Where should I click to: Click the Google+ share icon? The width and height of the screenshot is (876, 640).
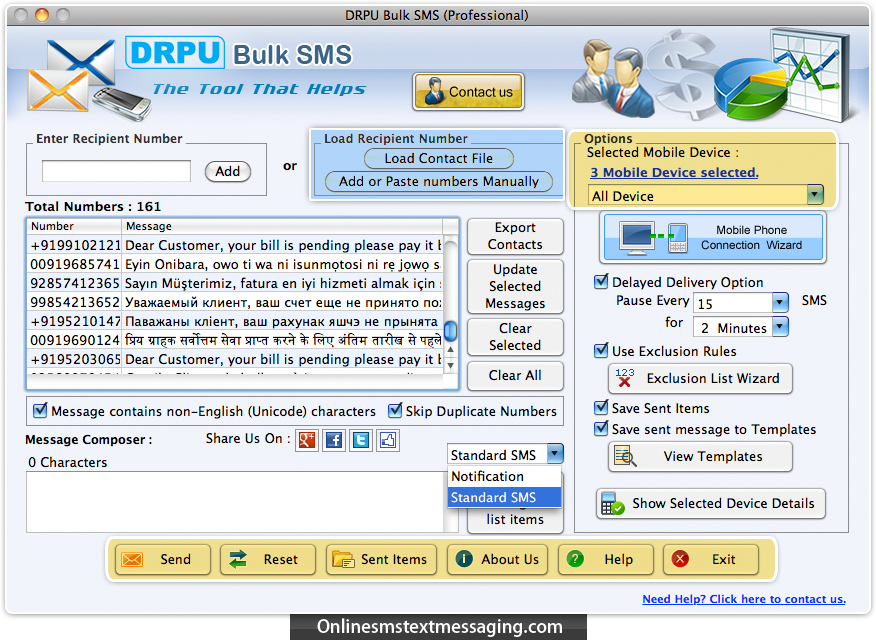pyautogui.click(x=307, y=440)
